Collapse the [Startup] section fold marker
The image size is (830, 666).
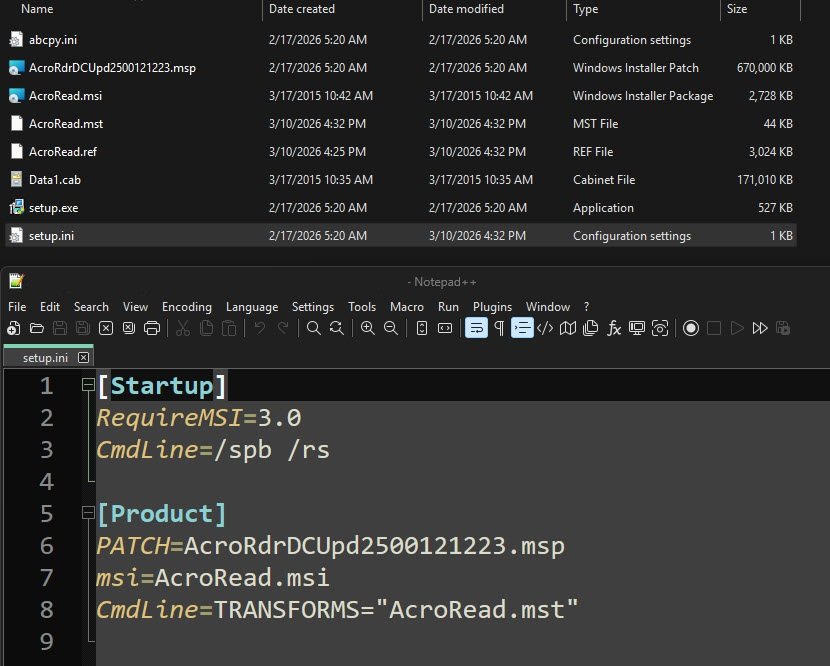[88, 386]
